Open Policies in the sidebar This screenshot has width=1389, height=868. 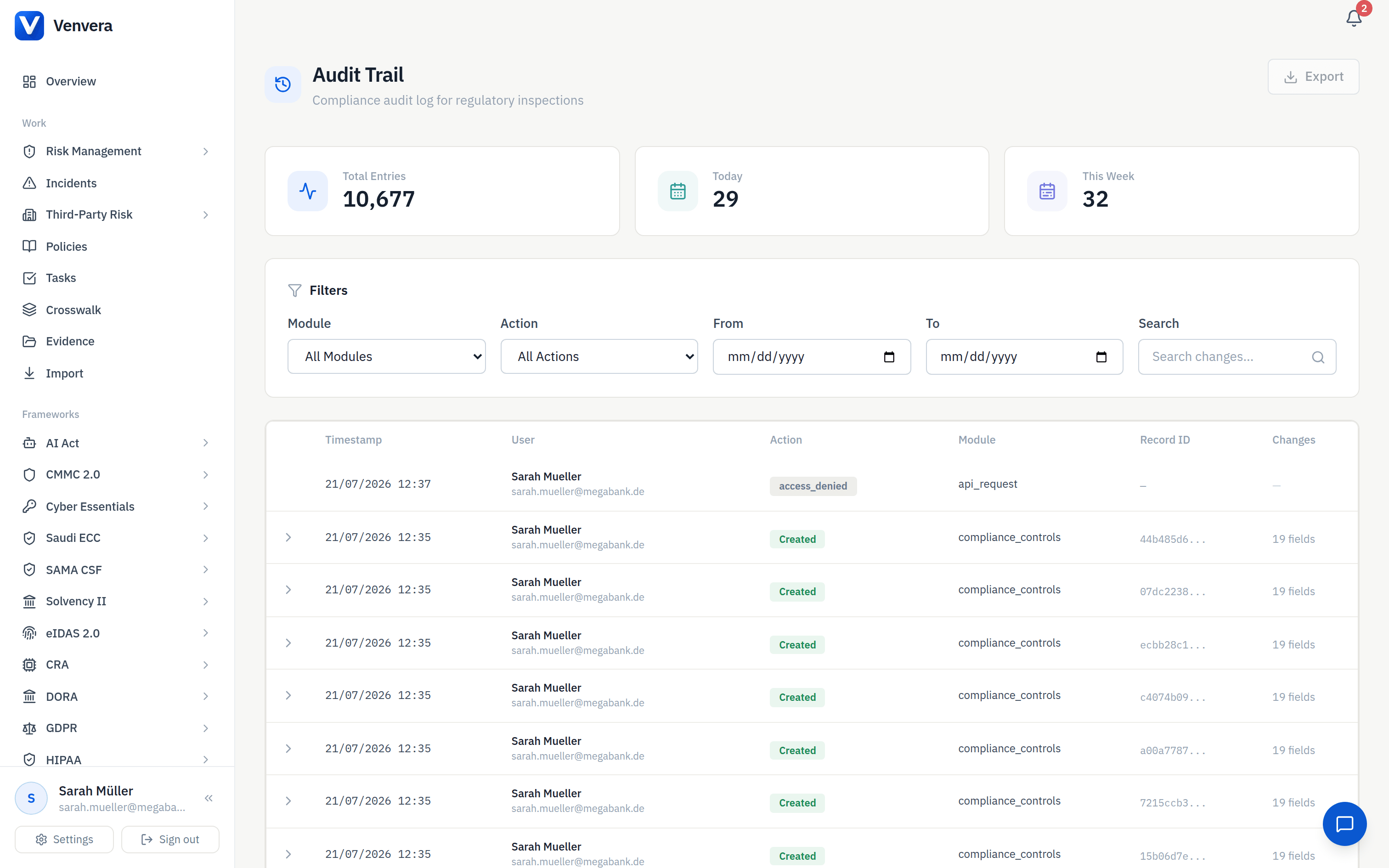point(117,246)
